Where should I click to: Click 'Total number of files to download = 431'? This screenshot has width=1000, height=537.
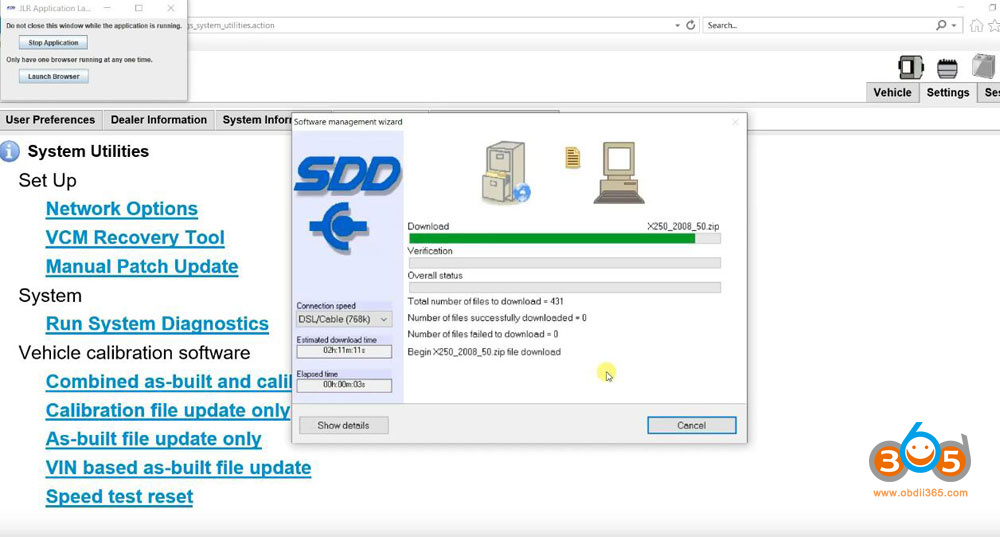pyautogui.click(x=485, y=301)
